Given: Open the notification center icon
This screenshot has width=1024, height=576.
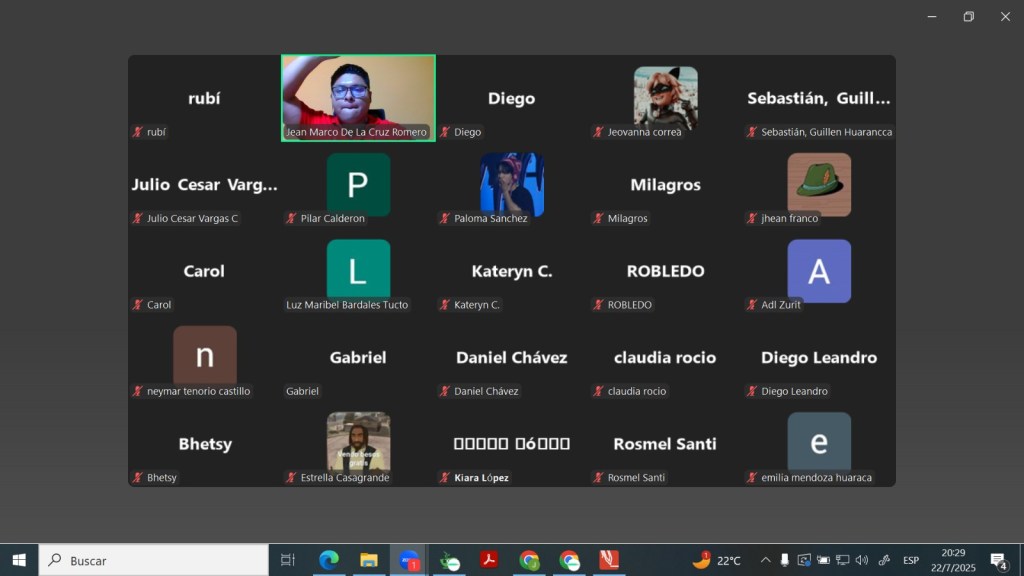Looking at the screenshot, I should coord(998,561).
